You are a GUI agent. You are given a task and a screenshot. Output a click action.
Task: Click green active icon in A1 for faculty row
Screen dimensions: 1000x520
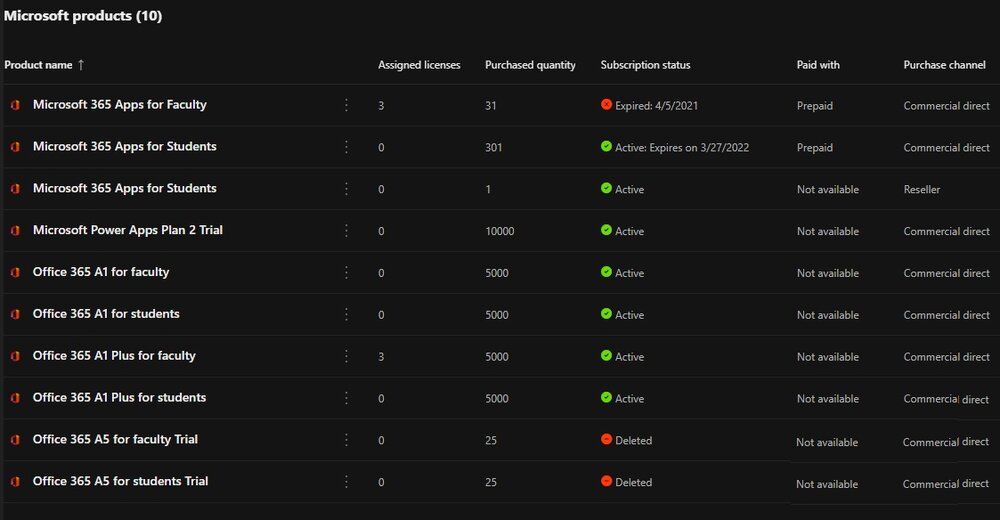click(606, 272)
